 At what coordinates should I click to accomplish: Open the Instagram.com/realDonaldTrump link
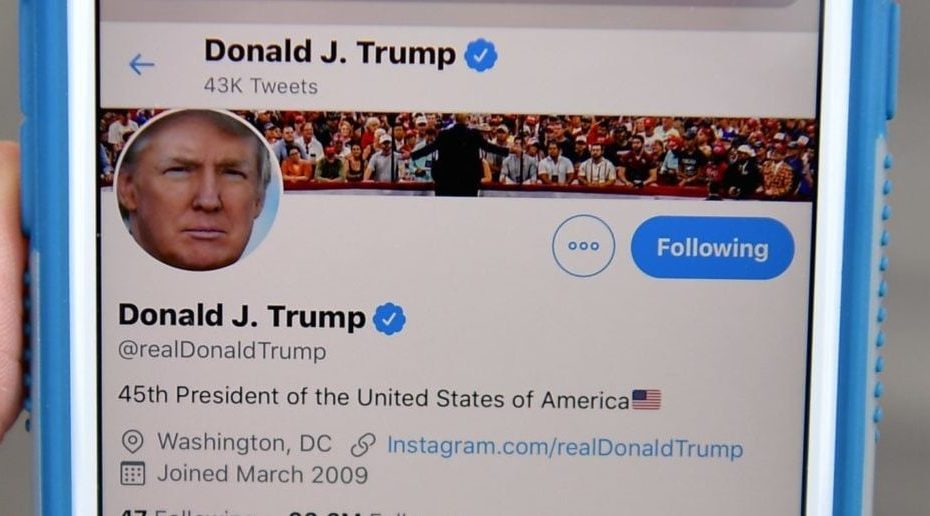[x=565, y=447]
